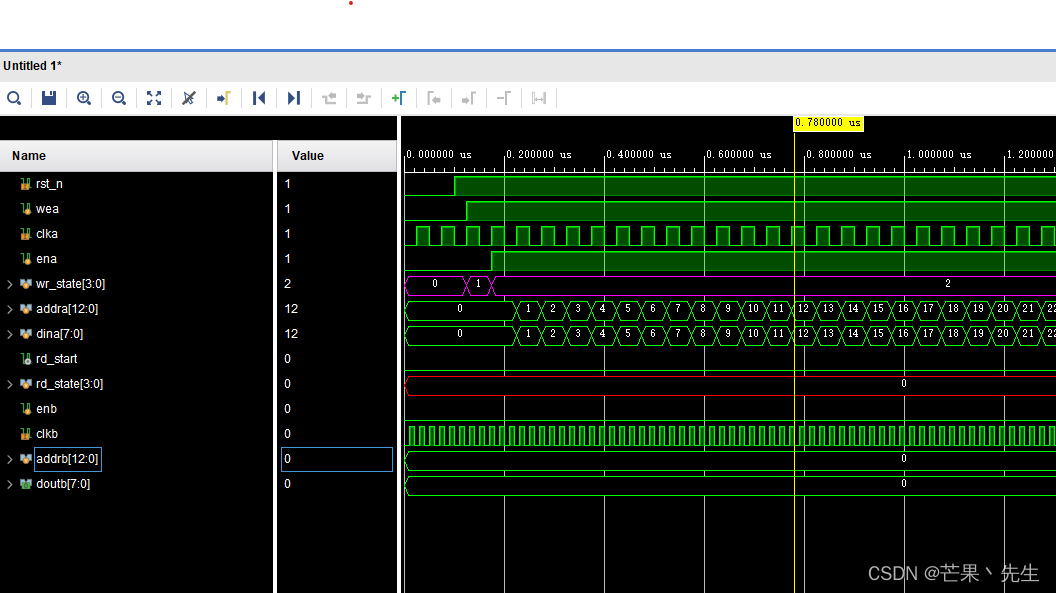Screen dimensions: 1056x593
Task: Go to time cursor icon
Action: pyautogui.click(x=224, y=98)
